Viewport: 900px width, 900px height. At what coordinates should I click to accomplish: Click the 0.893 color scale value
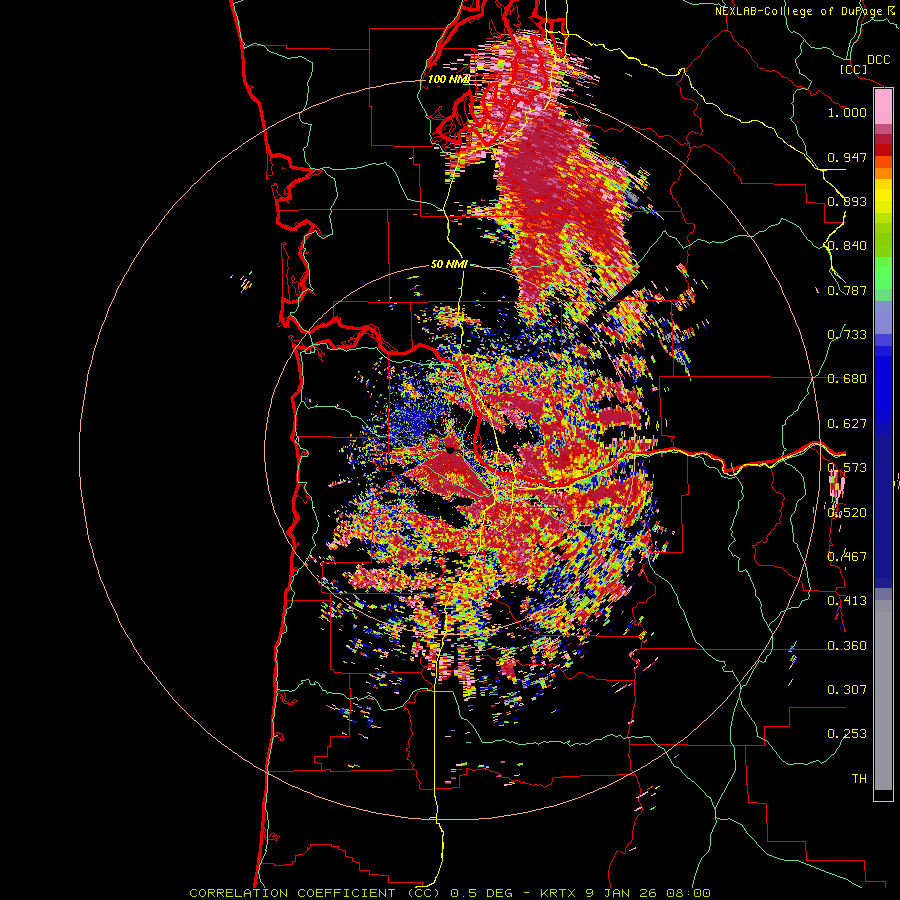click(847, 201)
